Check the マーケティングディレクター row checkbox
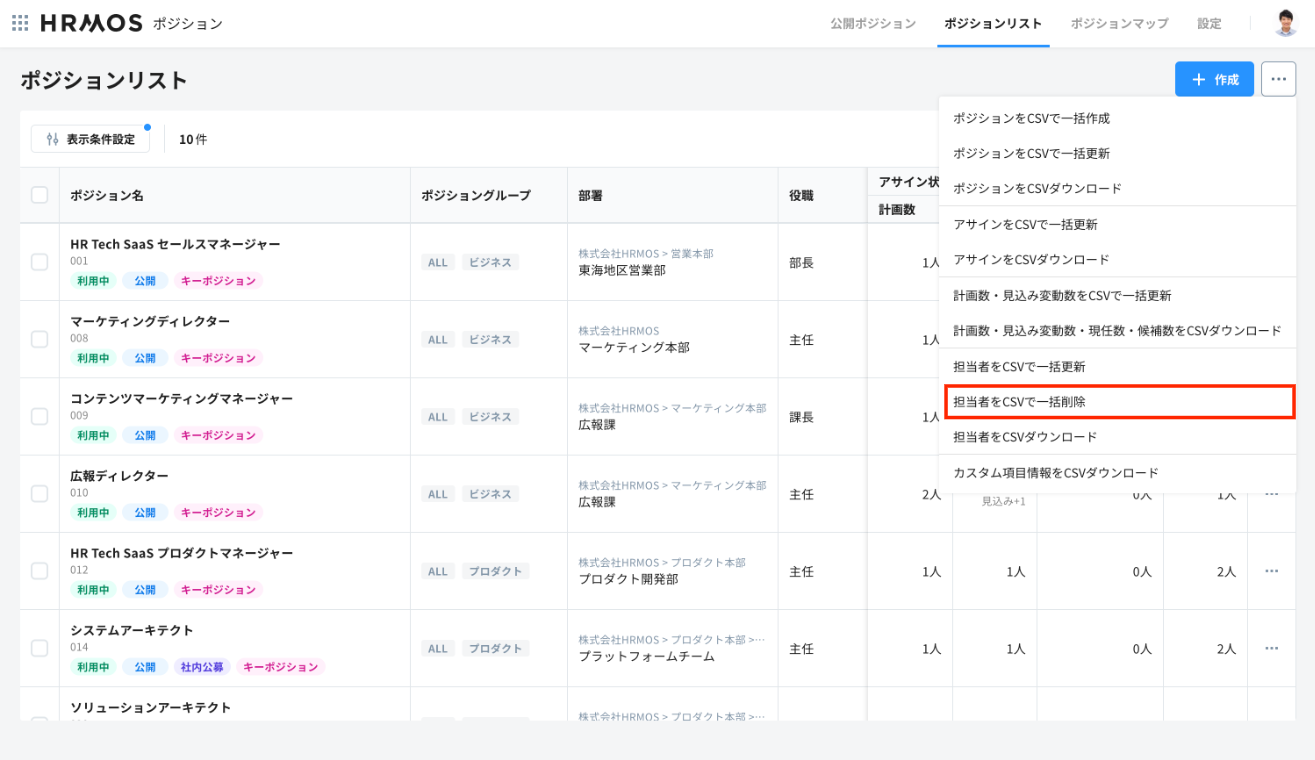 39,339
